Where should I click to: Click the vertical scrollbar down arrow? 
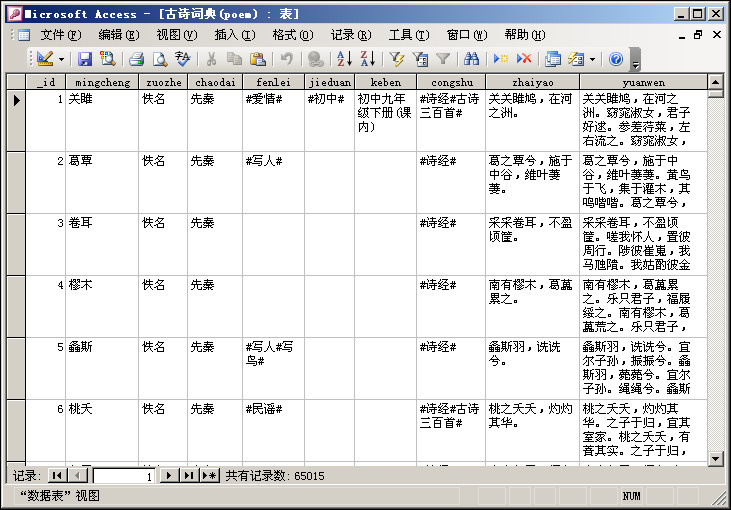[715, 459]
